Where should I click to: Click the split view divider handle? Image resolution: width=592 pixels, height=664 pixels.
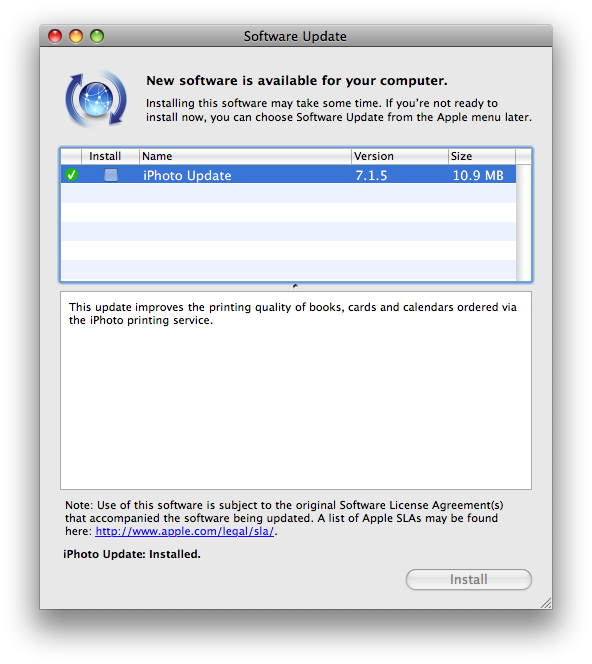pyautogui.click(x=296, y=286)
